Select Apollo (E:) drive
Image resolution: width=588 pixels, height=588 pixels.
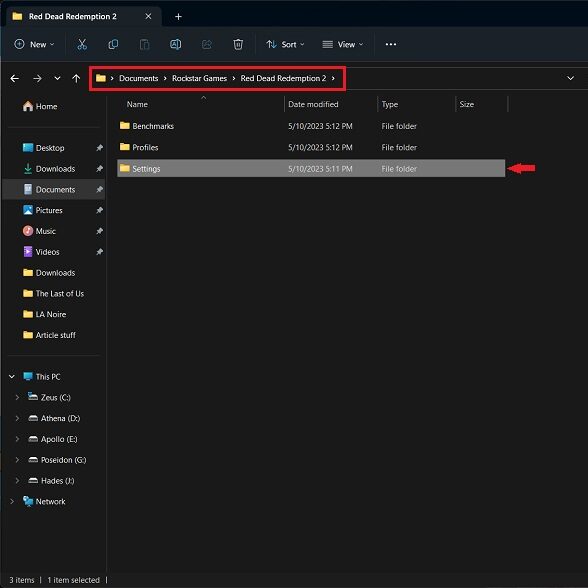[52, 439]
